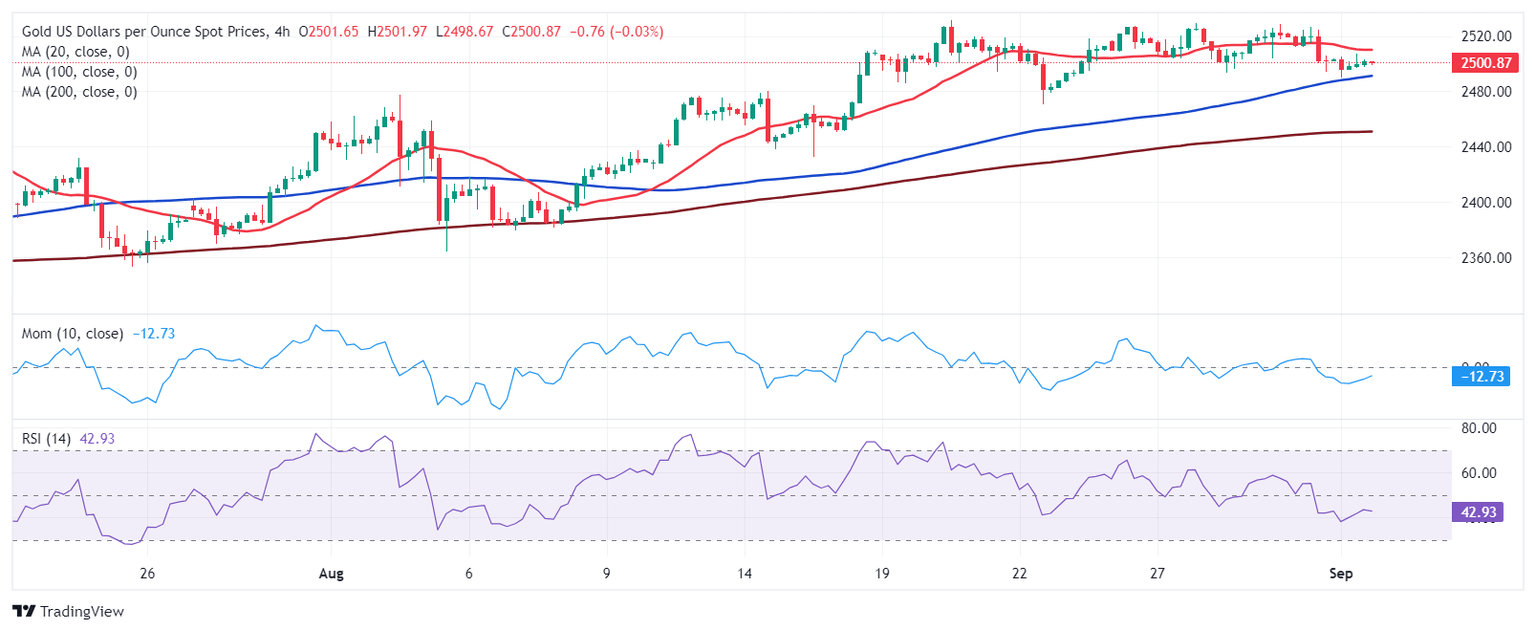Select the MA (100, close, 0) indicator legend
Screen dimensions: 1536x632
(79, 72)
